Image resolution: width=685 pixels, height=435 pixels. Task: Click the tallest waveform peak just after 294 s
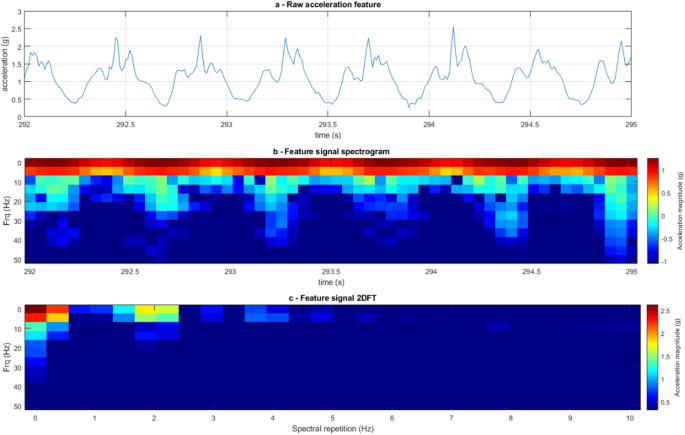tap(452, 29)
